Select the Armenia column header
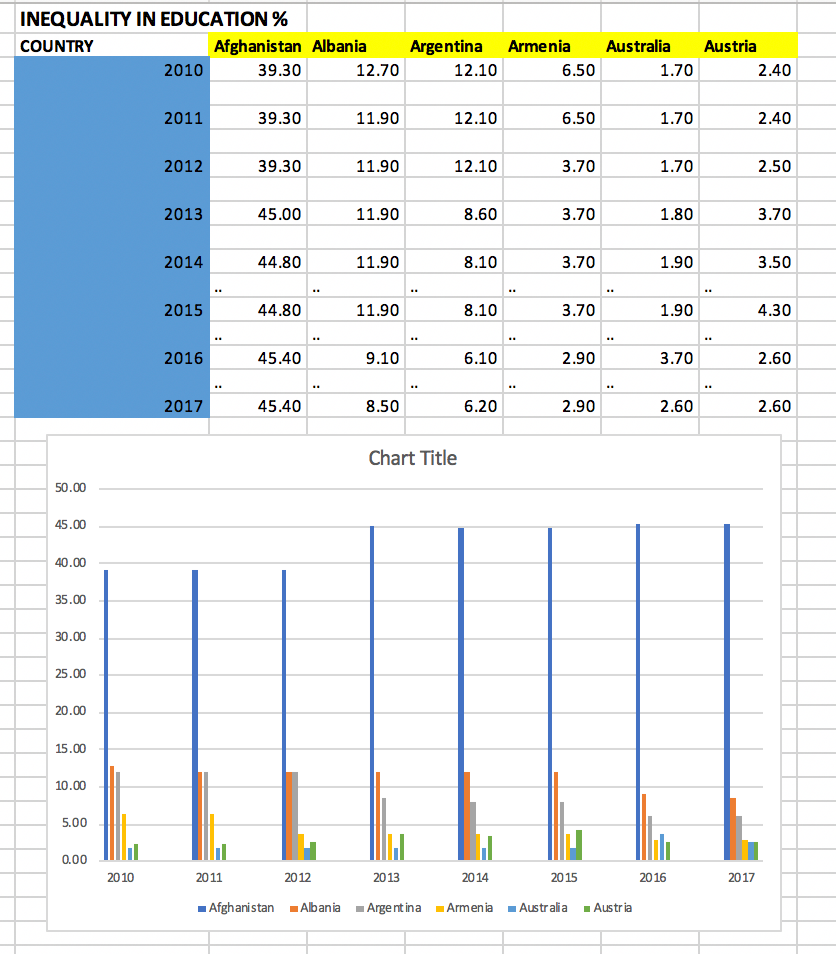The width and height of the screenshot is (836, 954). click(552, 46)
